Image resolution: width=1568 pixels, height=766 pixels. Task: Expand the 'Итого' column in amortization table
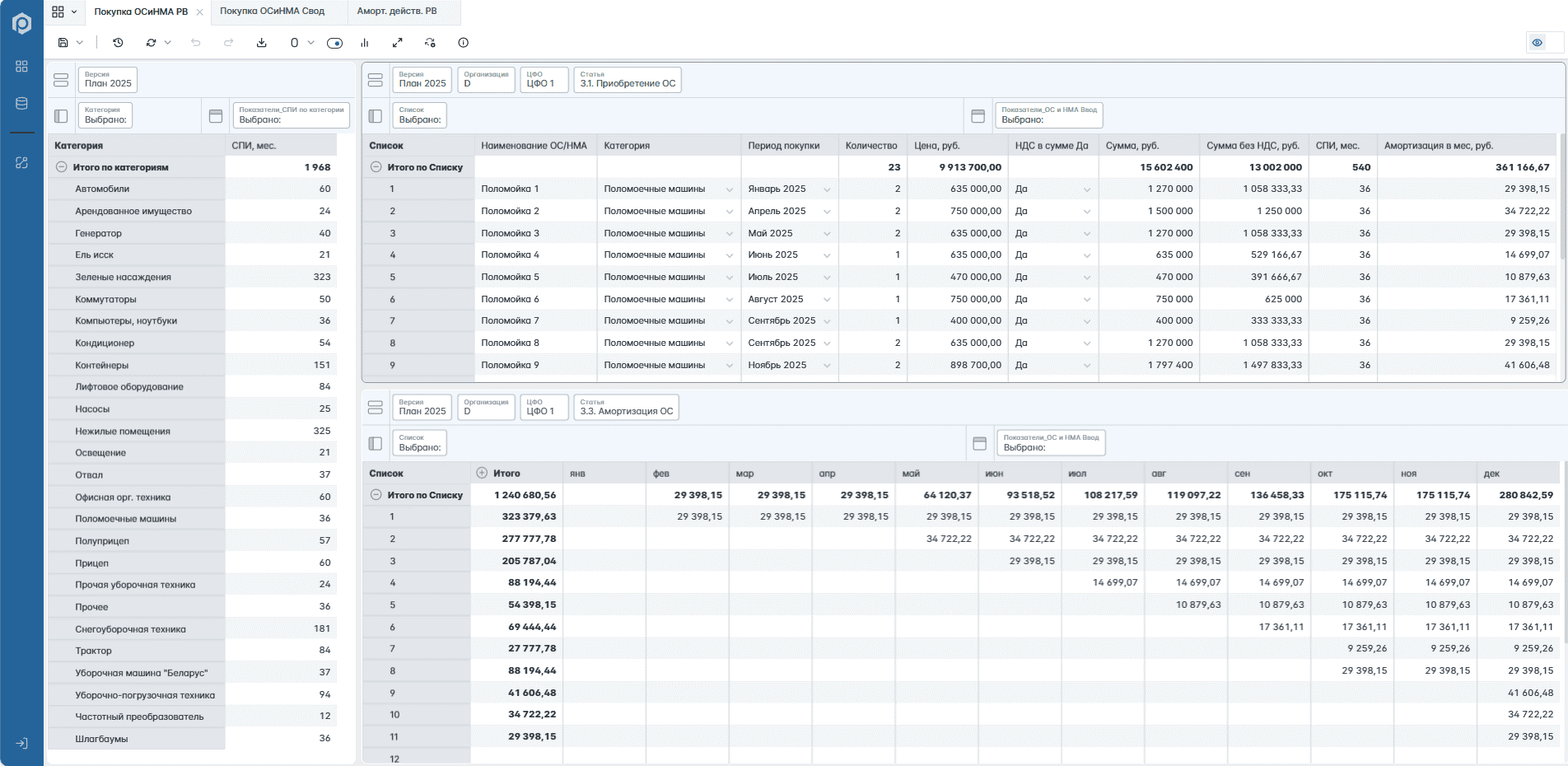click(x=483, y=473)
